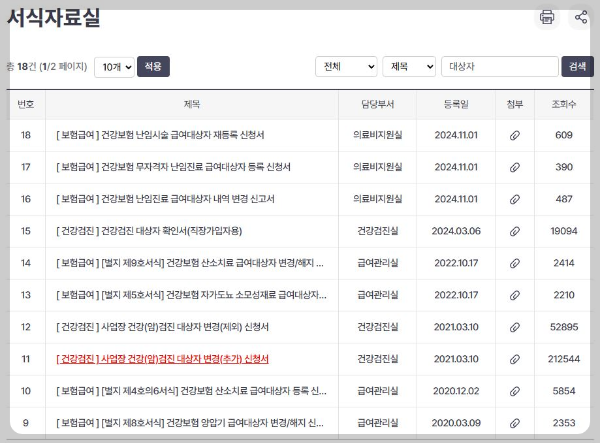Screen dimensions: 600x443
Task: Click the share icon
Action: point(581,17)
